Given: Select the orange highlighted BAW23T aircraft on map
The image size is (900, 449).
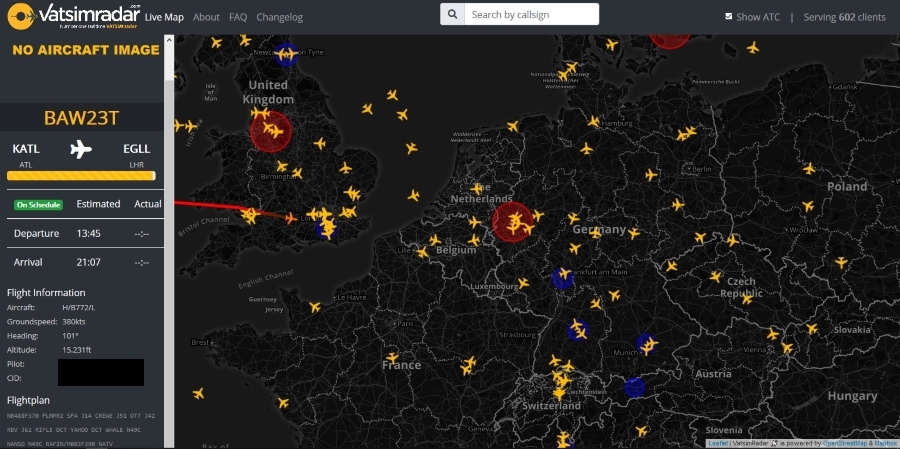Looking at the screenshot, I should point(291,217).
